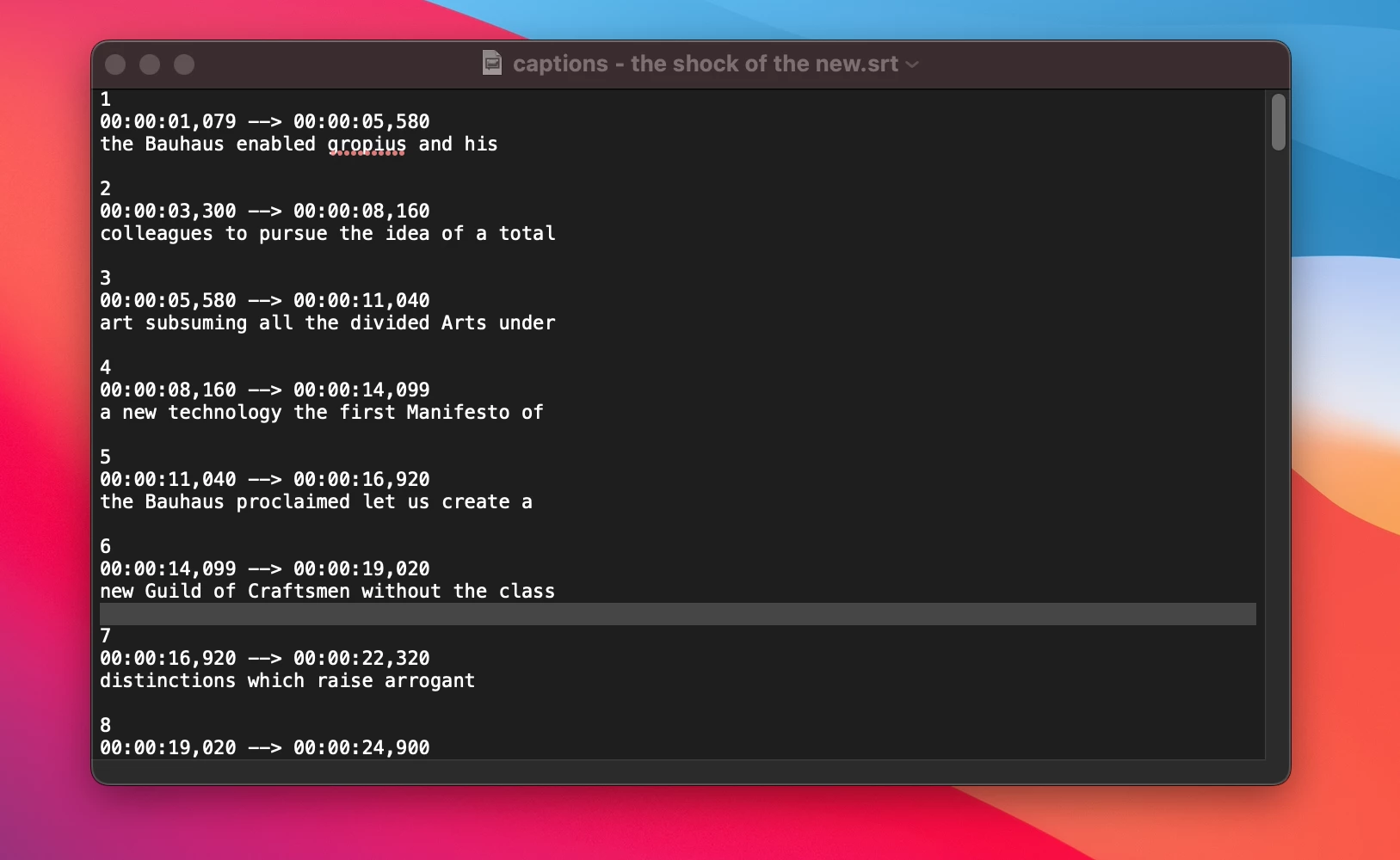Click subtitle index number 1
The image size is (1400, 860).
tap(106, 100)
